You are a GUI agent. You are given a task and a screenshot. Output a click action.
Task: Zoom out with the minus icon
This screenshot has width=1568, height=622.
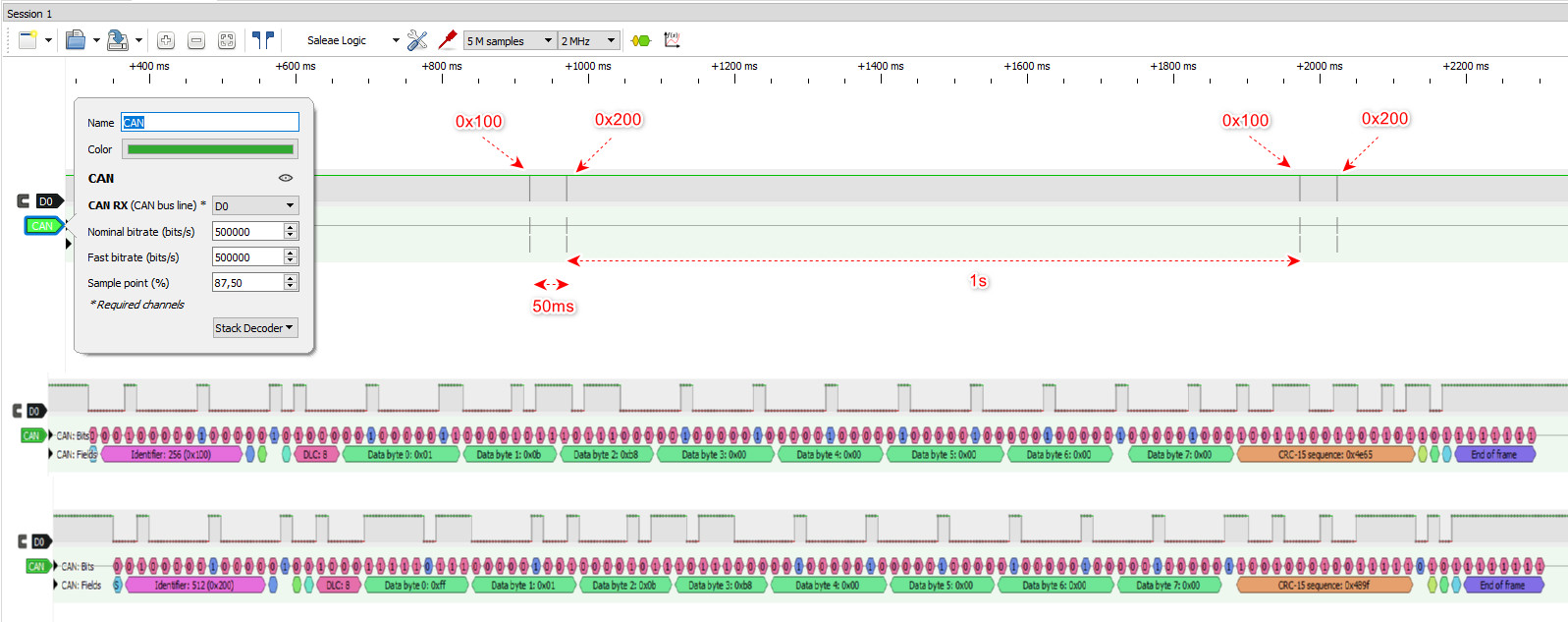196,40
